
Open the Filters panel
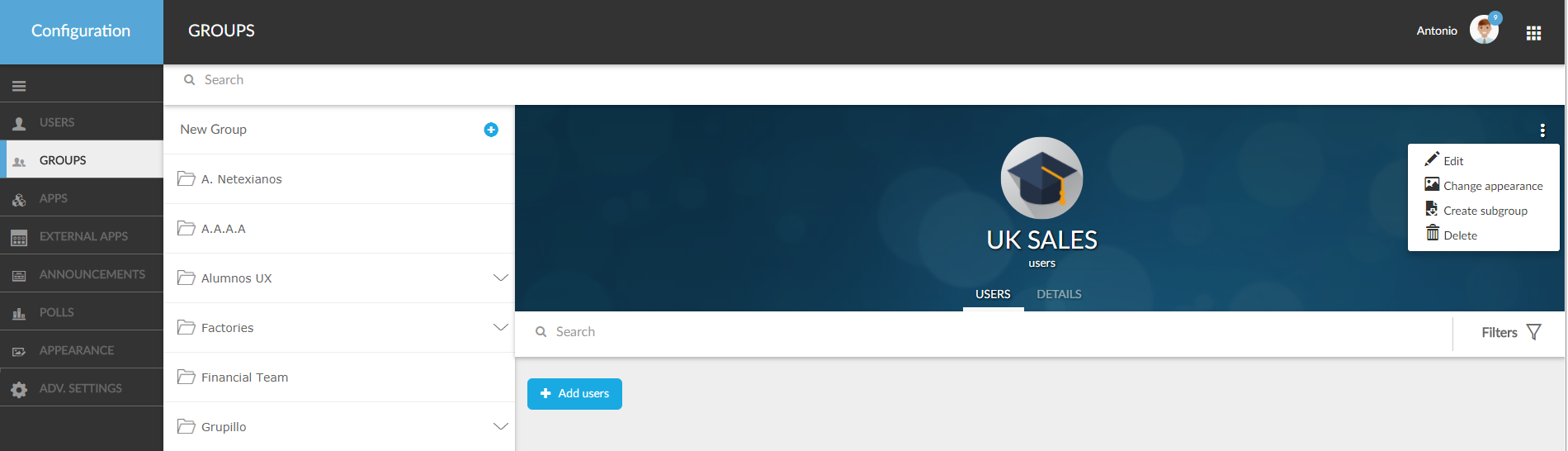pyautogui.click(x=1510, y=332)
